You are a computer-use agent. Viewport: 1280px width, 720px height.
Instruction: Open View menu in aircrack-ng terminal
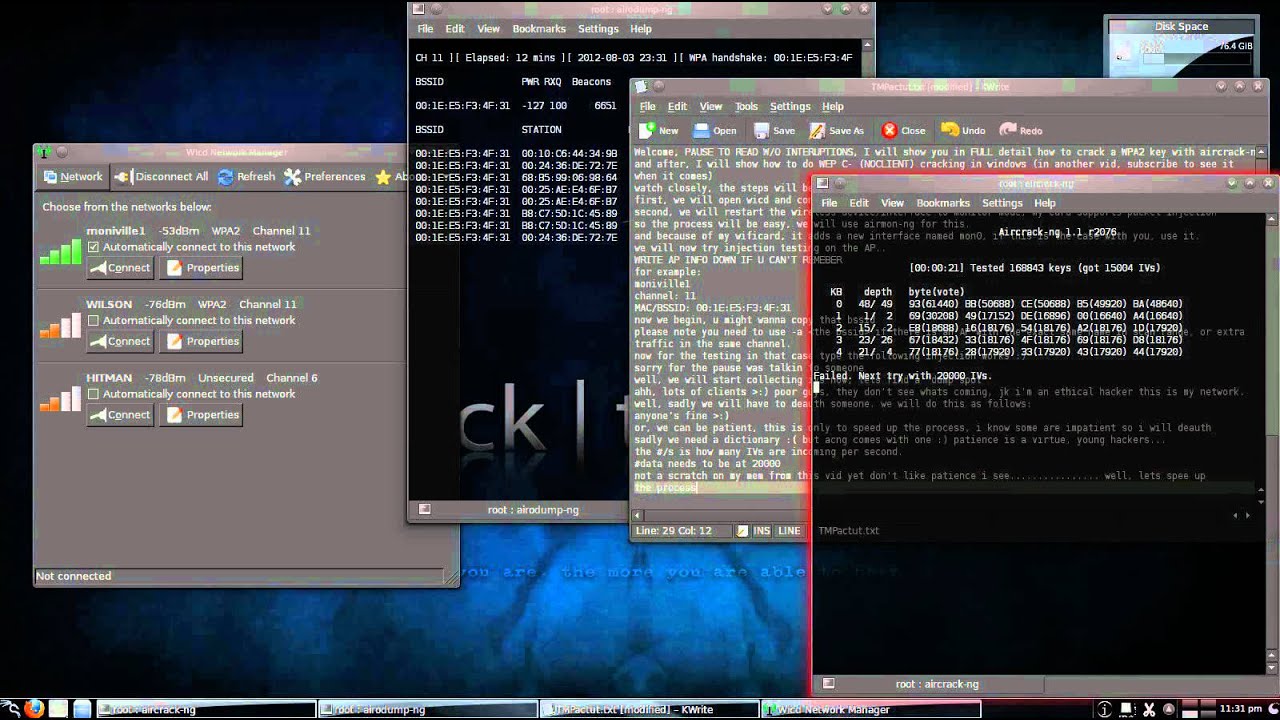892,203
